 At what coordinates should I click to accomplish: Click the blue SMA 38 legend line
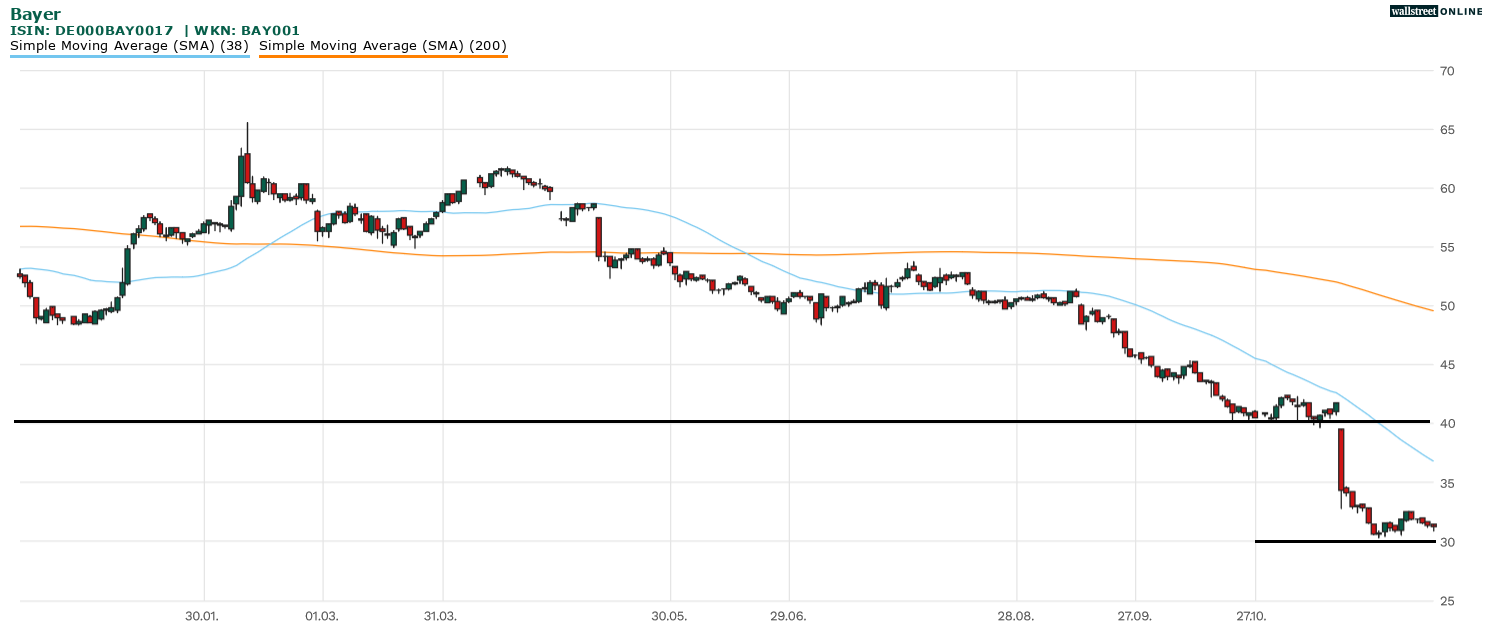(129, 56)
